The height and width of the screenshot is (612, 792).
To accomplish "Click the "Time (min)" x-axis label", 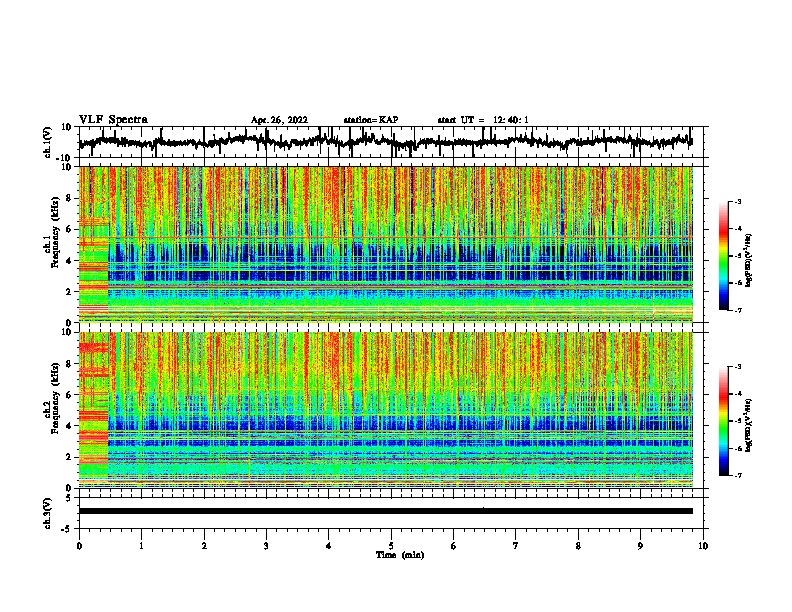I will 400,555.
